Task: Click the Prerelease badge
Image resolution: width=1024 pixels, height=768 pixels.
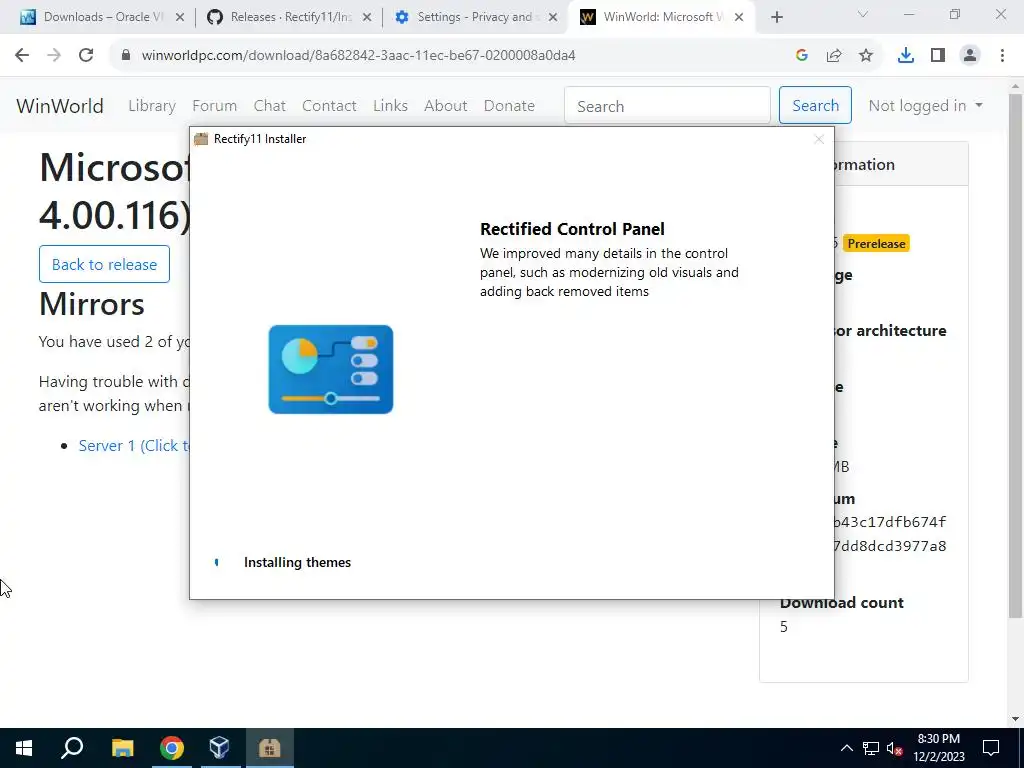Action: 876,244
